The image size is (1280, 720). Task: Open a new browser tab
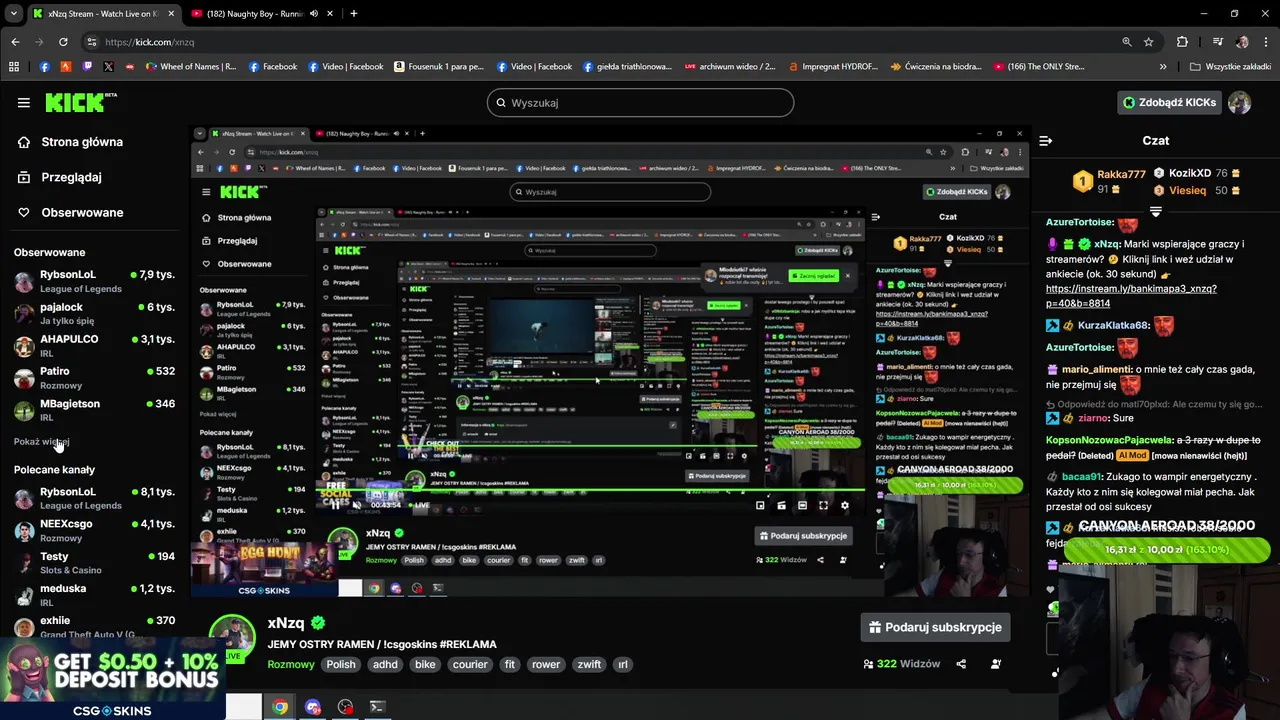click(353, 14)
